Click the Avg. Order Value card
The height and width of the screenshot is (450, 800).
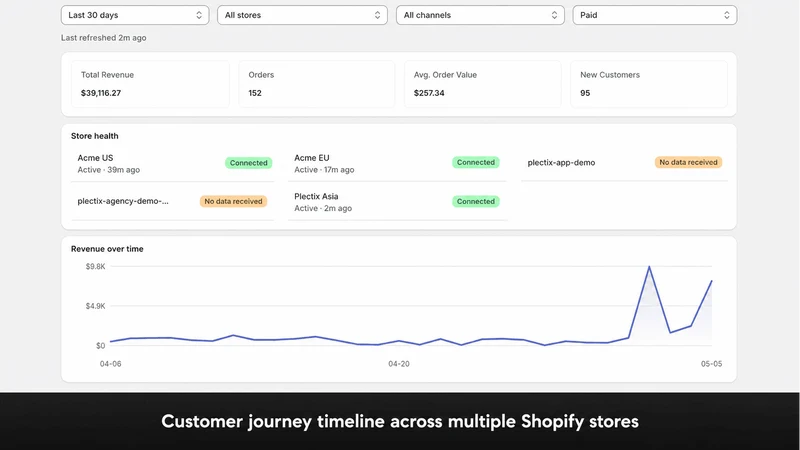482,84
